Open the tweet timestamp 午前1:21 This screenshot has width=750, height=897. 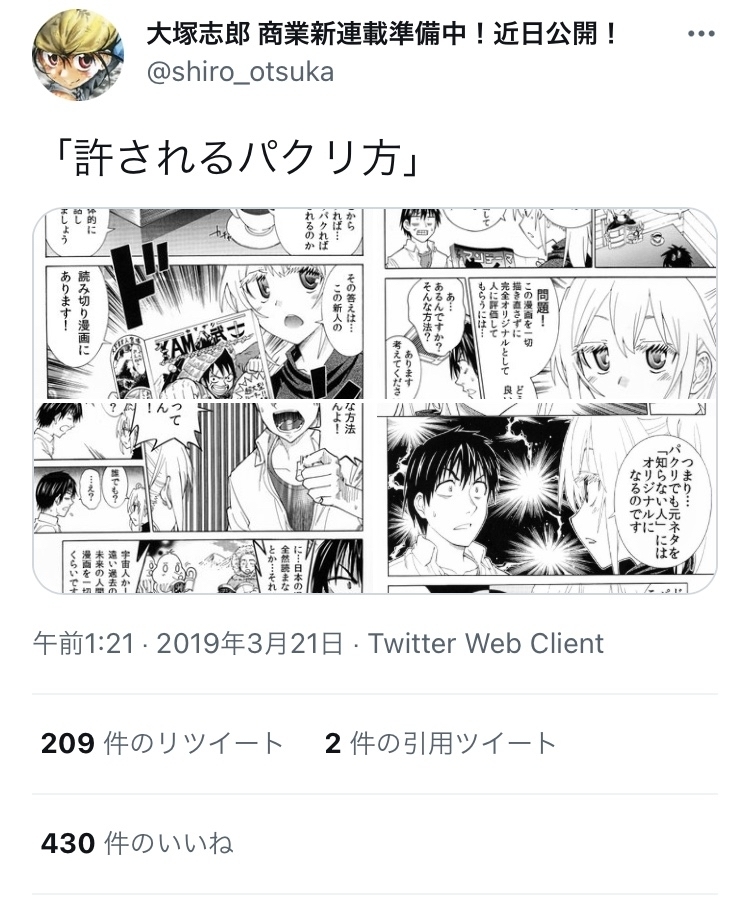[x=84, y=644]
